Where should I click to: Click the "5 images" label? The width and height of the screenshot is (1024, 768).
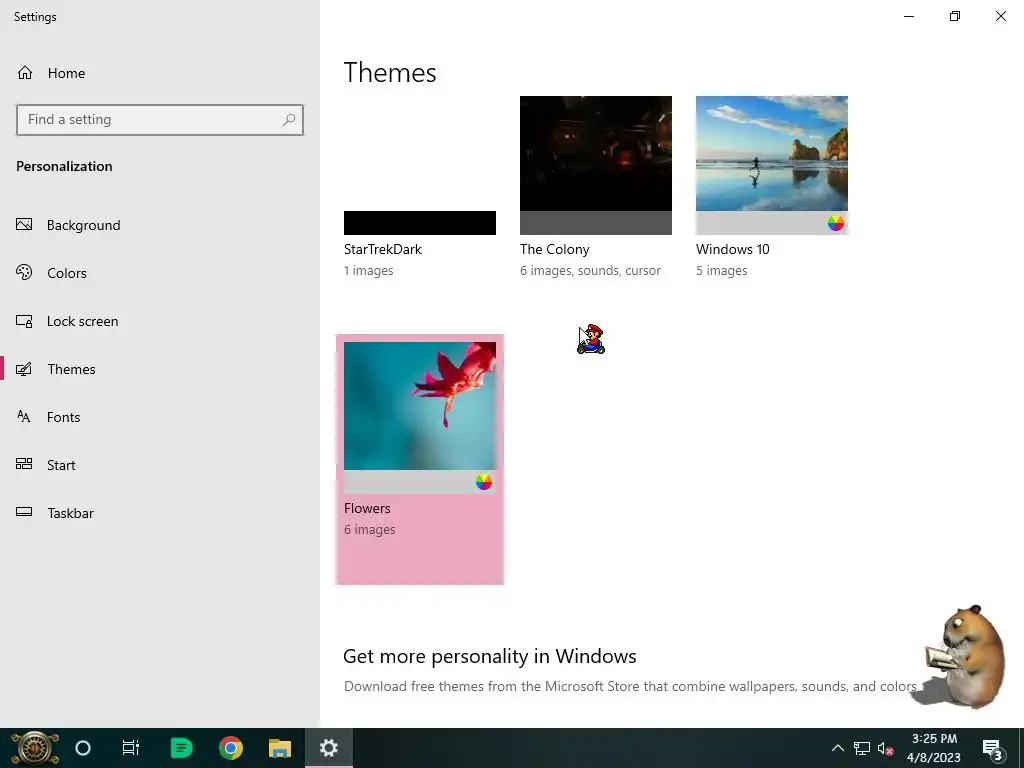[722, 270]
